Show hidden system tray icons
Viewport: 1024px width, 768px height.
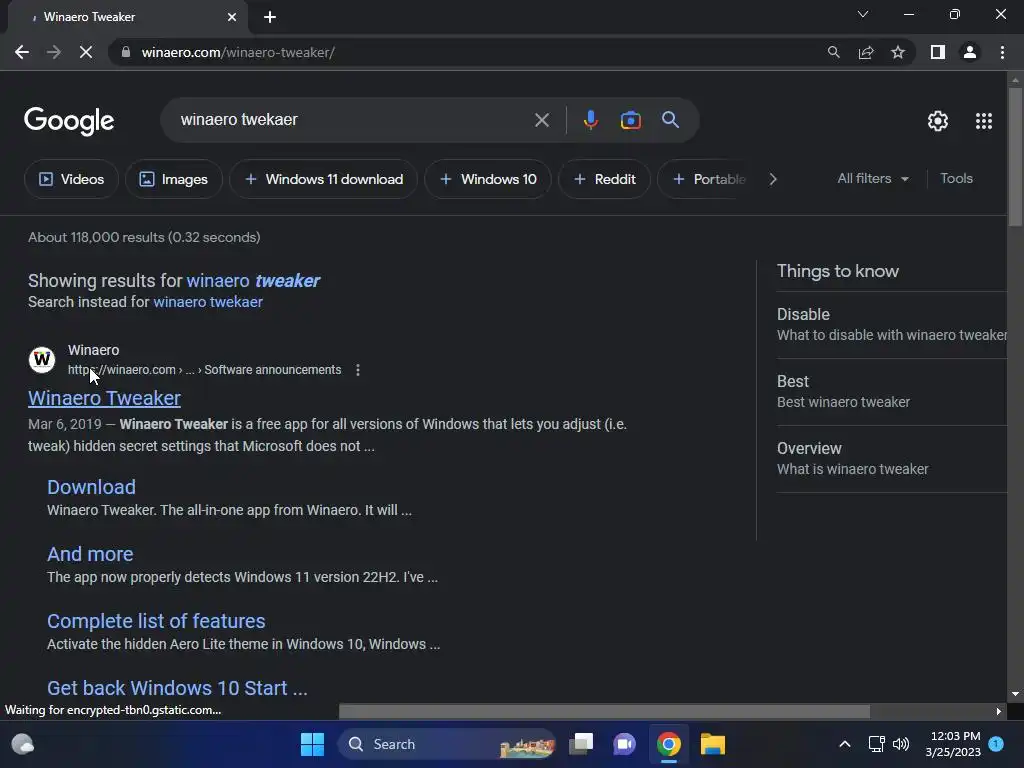coord(844,744)
